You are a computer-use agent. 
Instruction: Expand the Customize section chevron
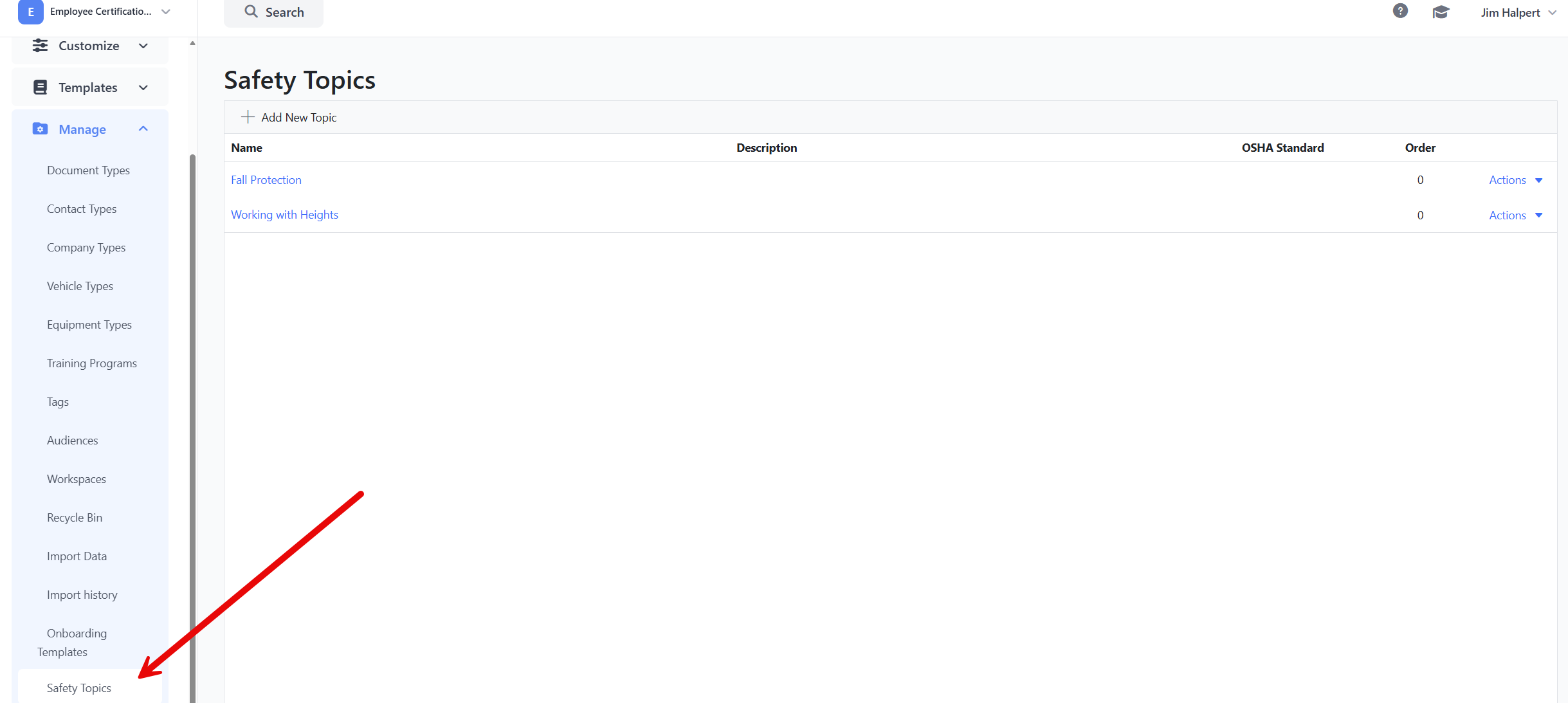143,46
